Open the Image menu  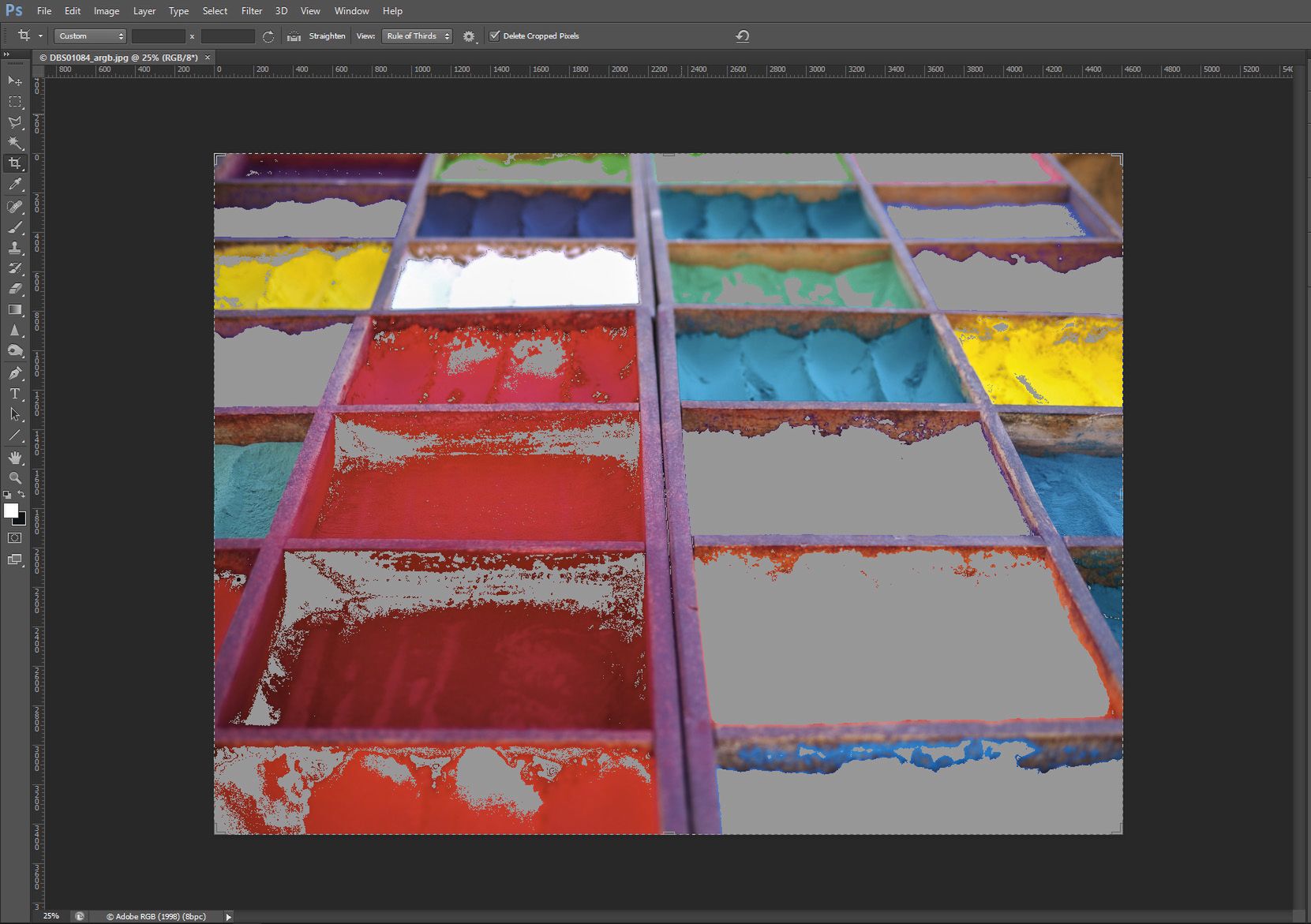(x=107, y=11)
